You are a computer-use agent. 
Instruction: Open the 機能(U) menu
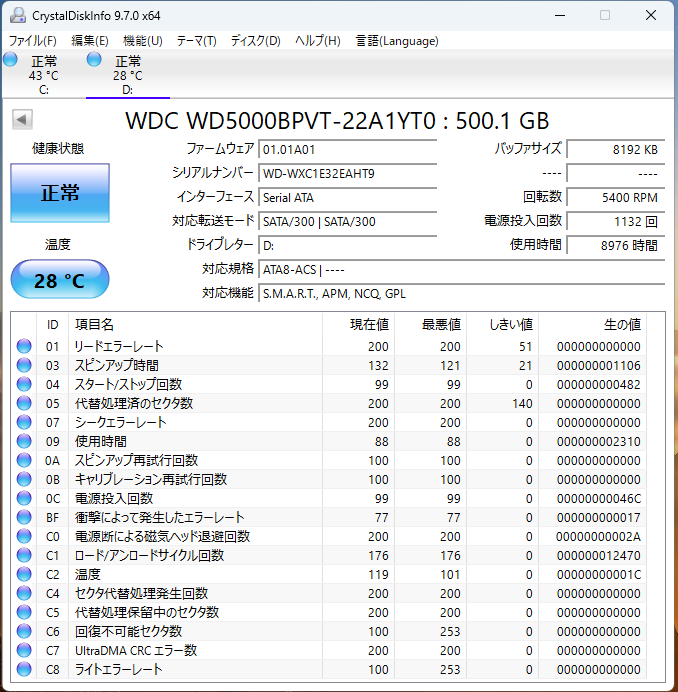point(143,41)
